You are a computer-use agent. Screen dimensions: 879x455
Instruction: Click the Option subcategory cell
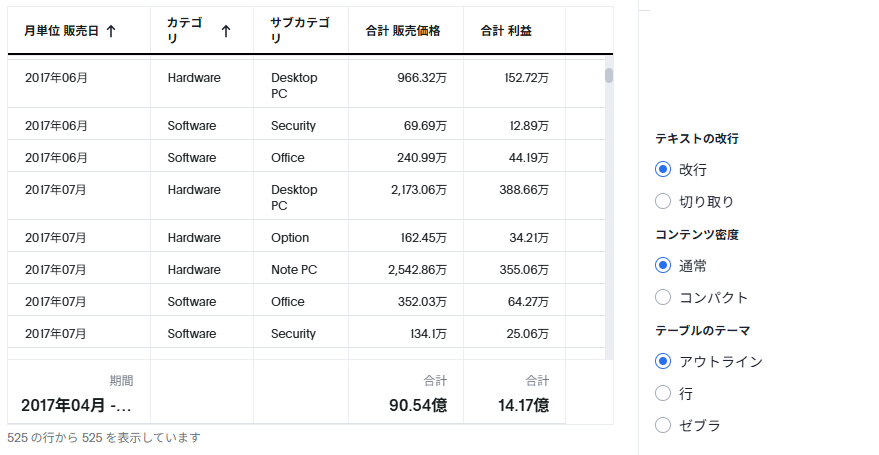(300, 238)
